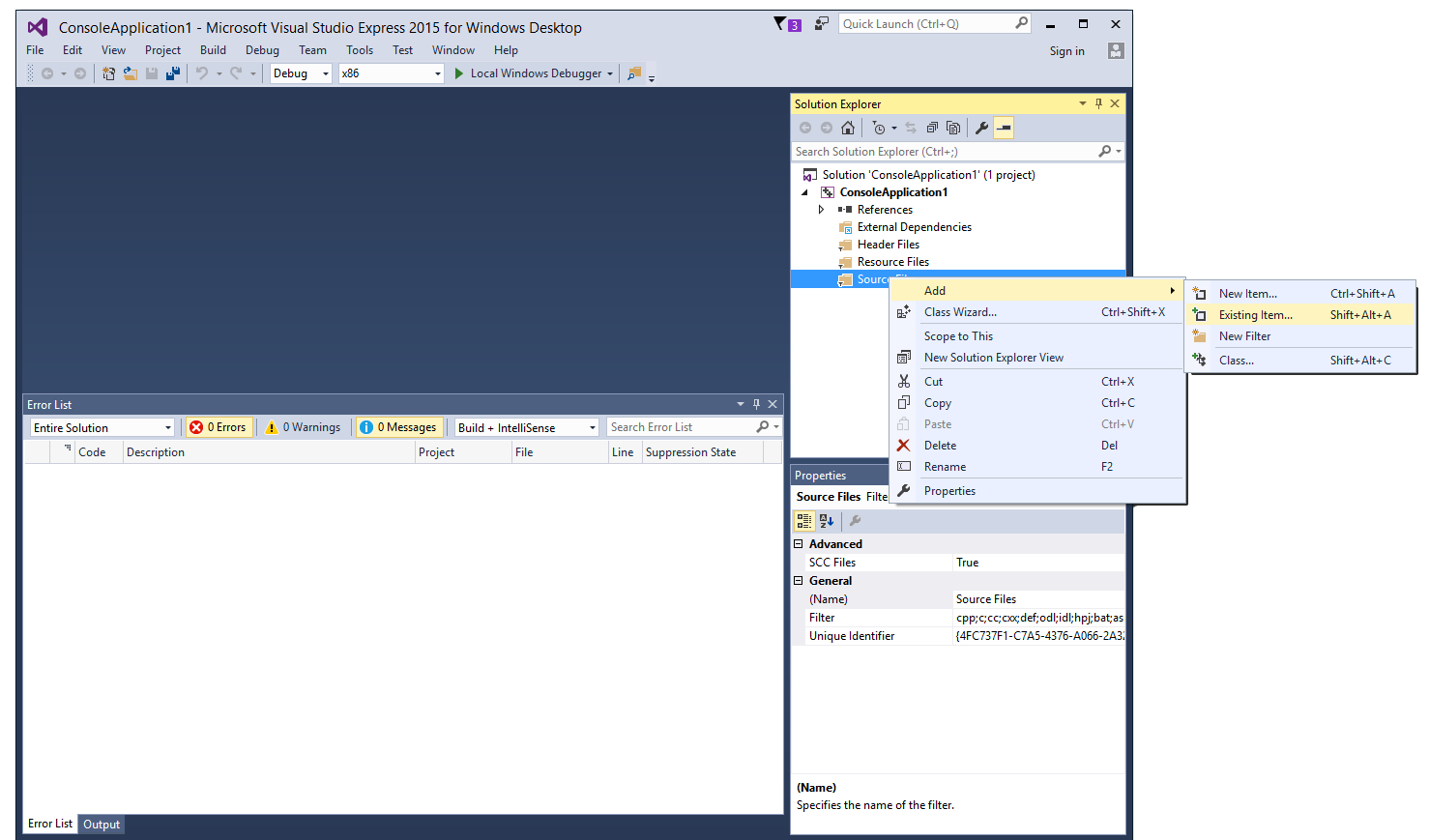The width and height of the screenshot is (1429, 840).
Task: Toggle Categorized view in Properties panel
Action: (x=804, y=521)
